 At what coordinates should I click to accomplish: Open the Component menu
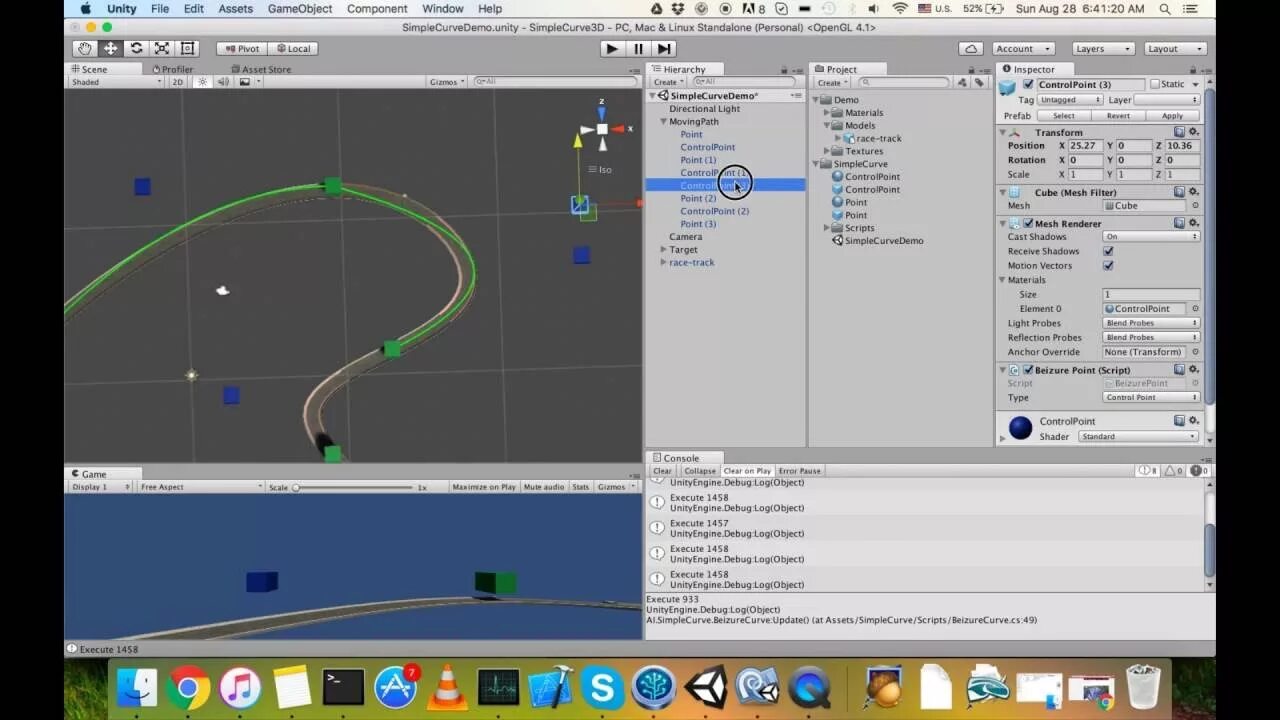pyautogui.click(x=377, y=9)
